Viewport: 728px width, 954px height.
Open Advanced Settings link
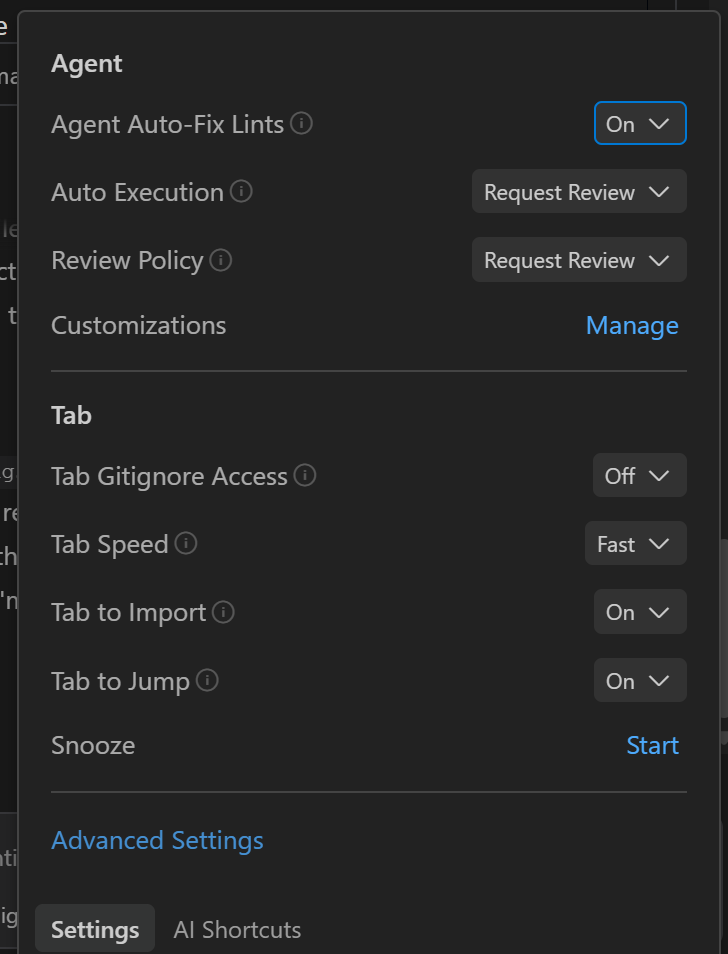157,841
